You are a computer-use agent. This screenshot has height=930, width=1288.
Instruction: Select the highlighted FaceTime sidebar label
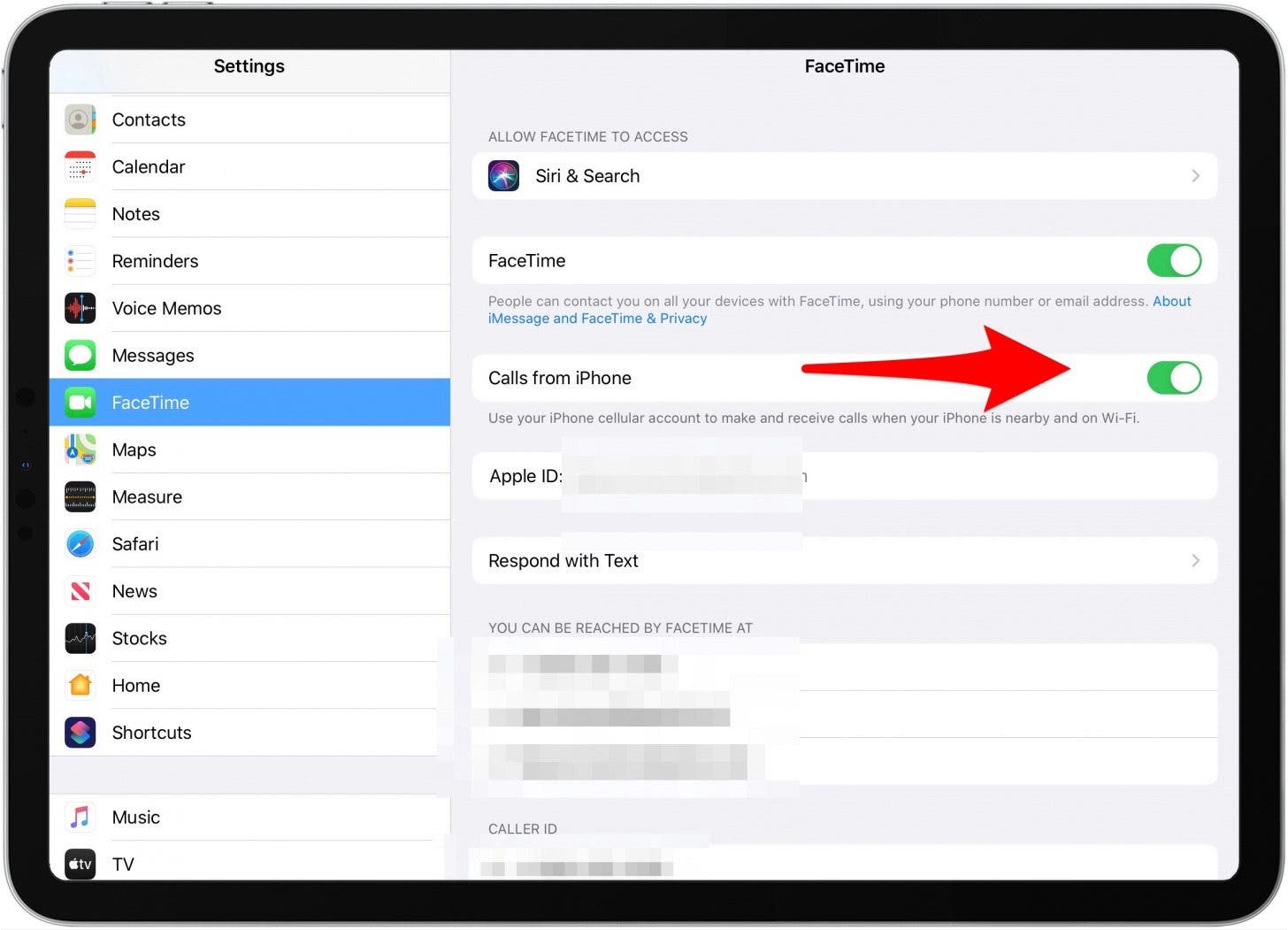click(150, 403)
